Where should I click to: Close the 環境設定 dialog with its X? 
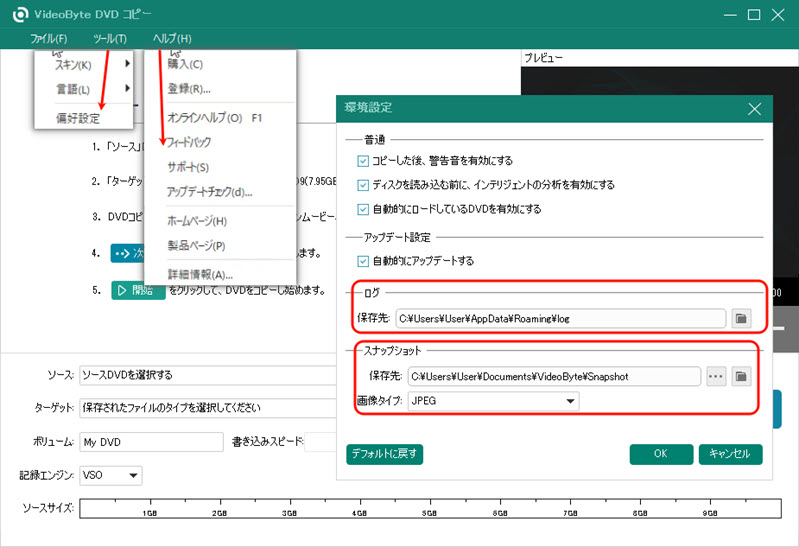(x=754, y=107)
